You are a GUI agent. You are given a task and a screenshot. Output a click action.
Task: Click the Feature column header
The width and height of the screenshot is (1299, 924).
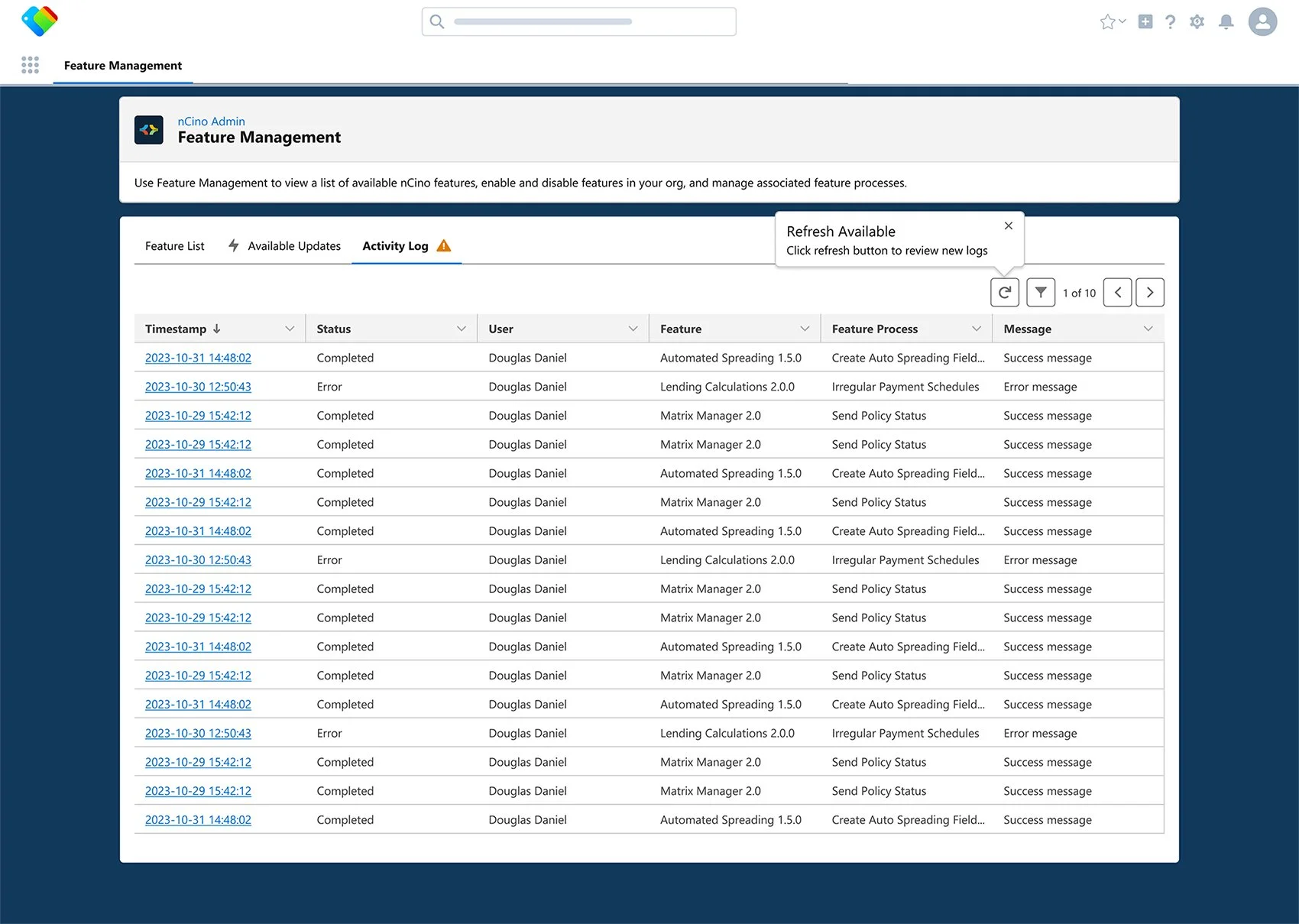(735, 329)
